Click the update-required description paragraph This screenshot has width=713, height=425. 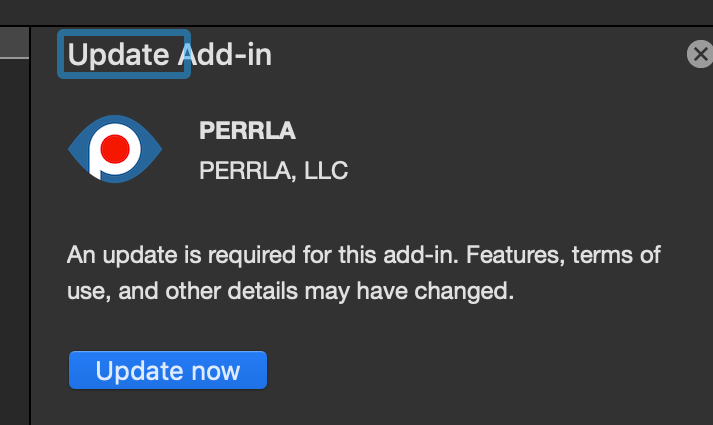point(364,274)
